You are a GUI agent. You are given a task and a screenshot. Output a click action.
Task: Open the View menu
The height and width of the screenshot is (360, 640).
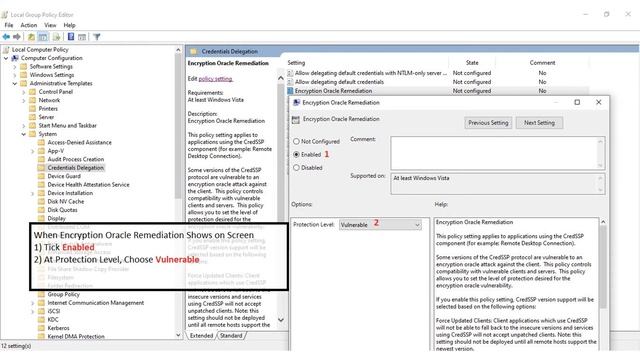point(50,25)
